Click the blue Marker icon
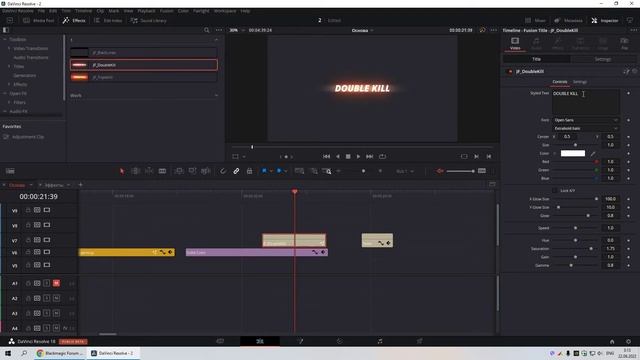 pos(279,171)
